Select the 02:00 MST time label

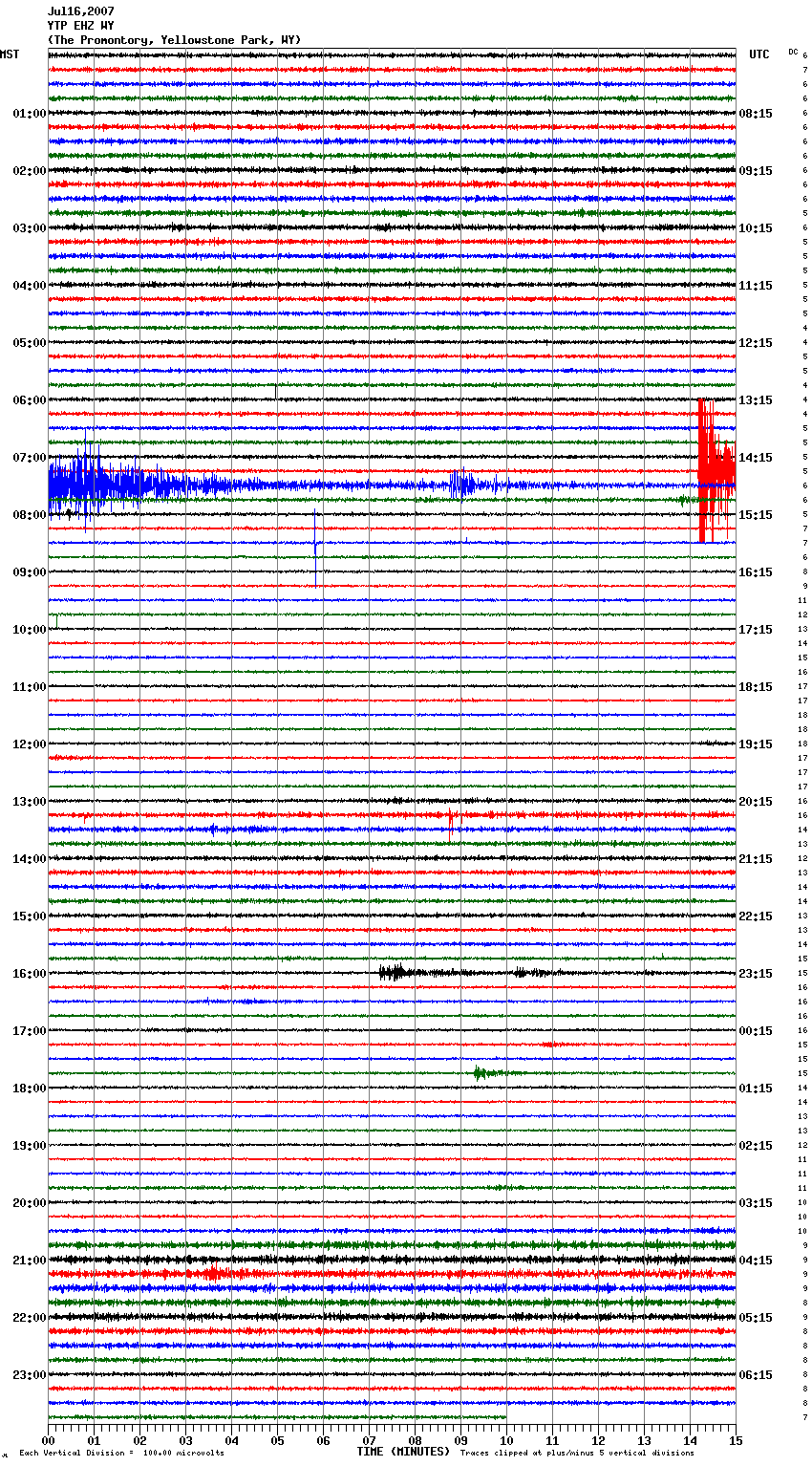[30, 171]
